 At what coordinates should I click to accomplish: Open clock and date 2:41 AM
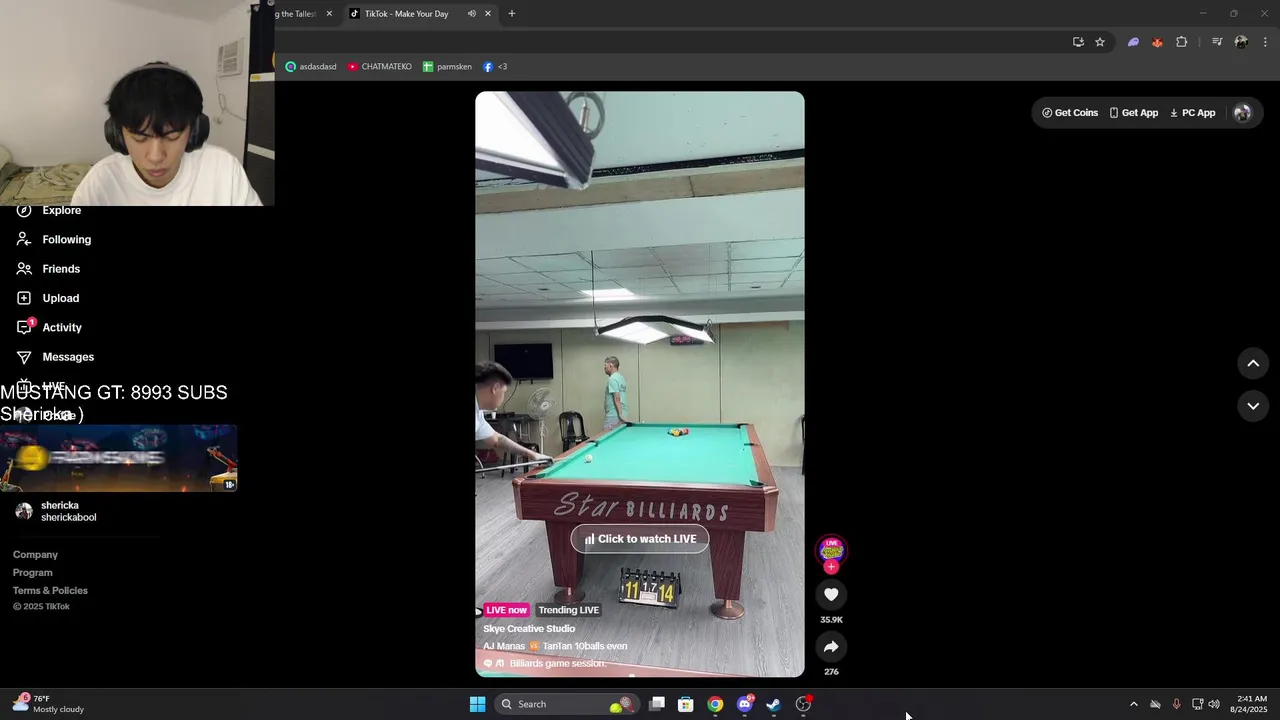(1251, 704)
